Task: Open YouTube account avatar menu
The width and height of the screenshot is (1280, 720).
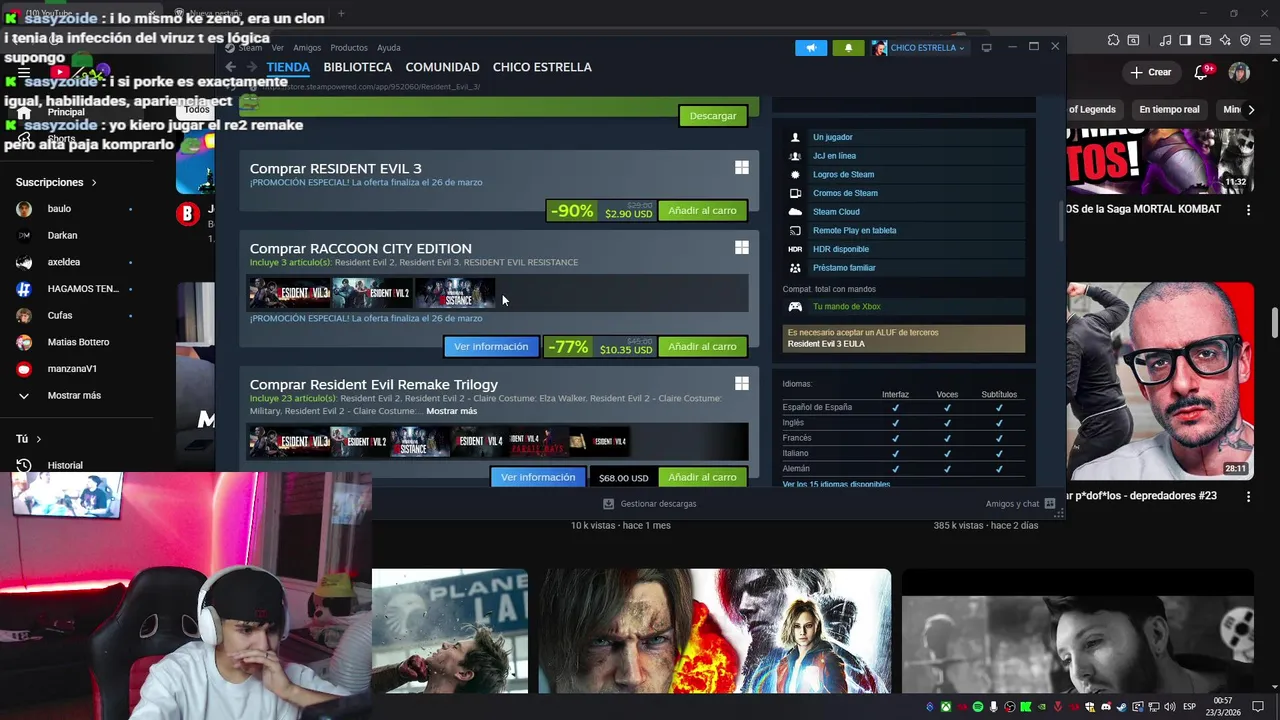Action: [1239, 72]
